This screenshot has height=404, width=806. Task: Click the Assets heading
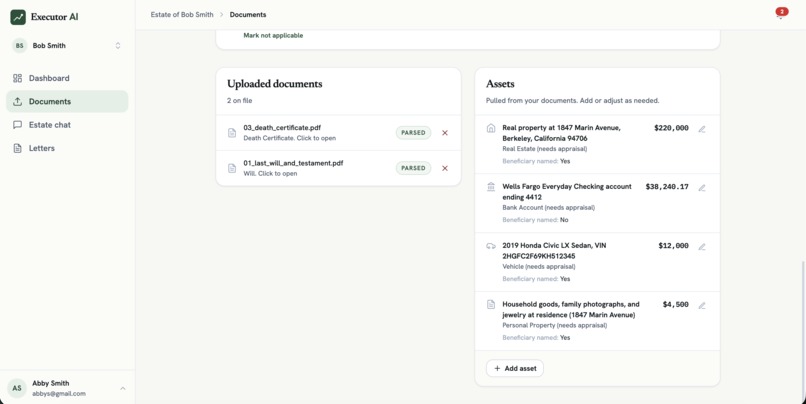(x=500, y=84)
